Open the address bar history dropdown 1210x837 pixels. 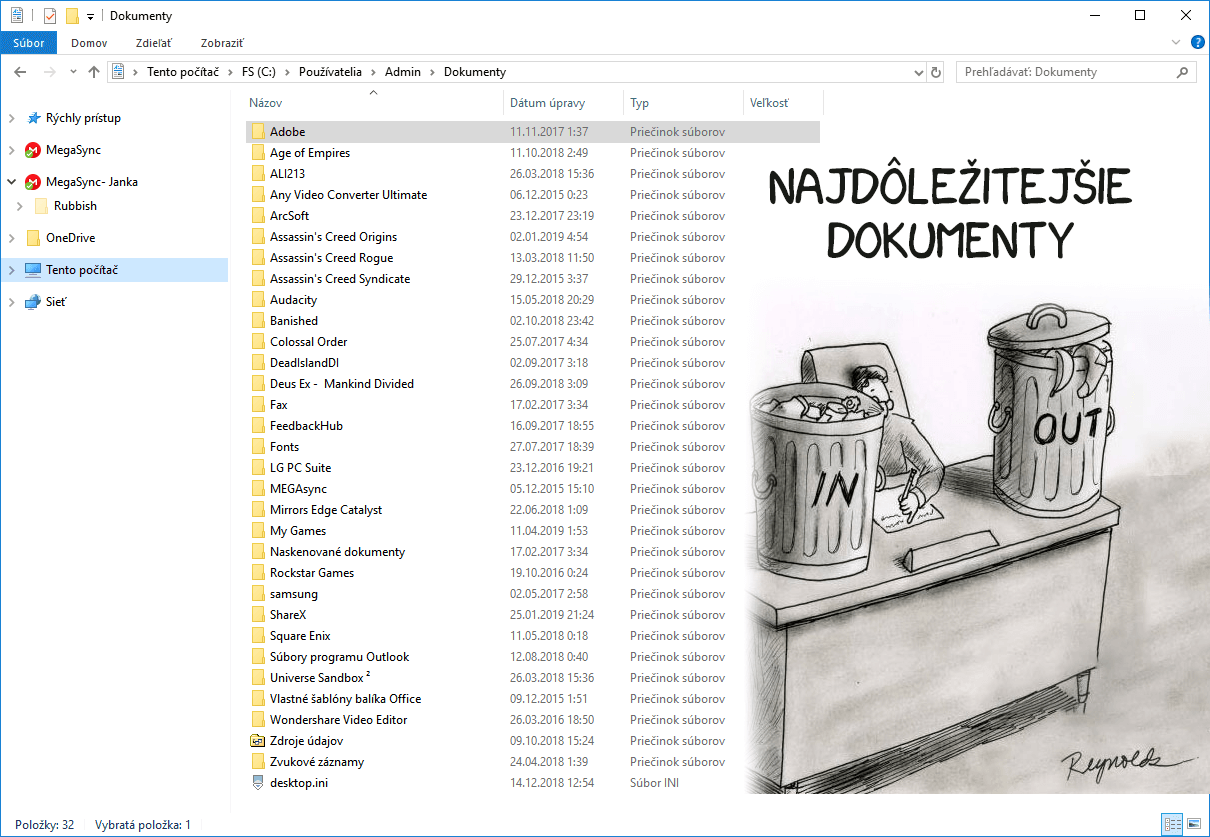[x=919, y=72]
